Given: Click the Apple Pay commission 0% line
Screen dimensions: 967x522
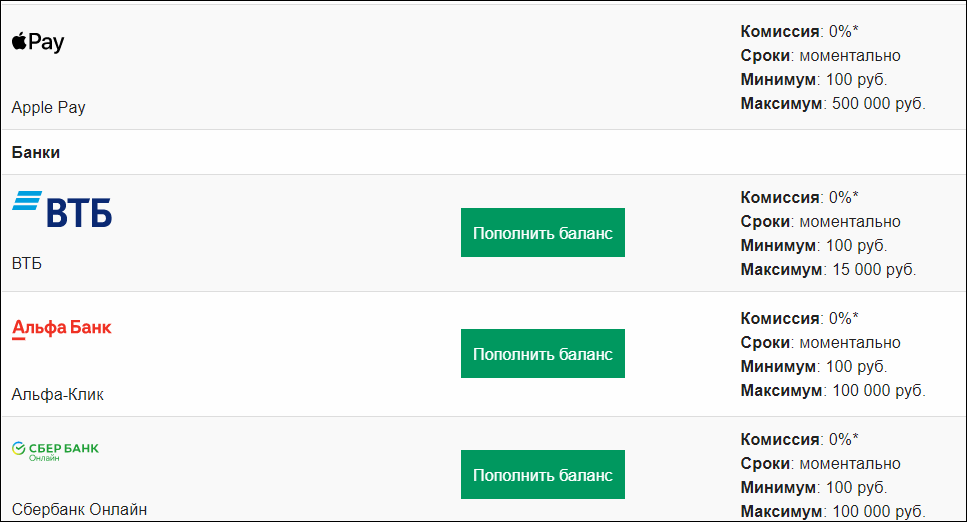Looking at the screenshot, I should point(799,31).
